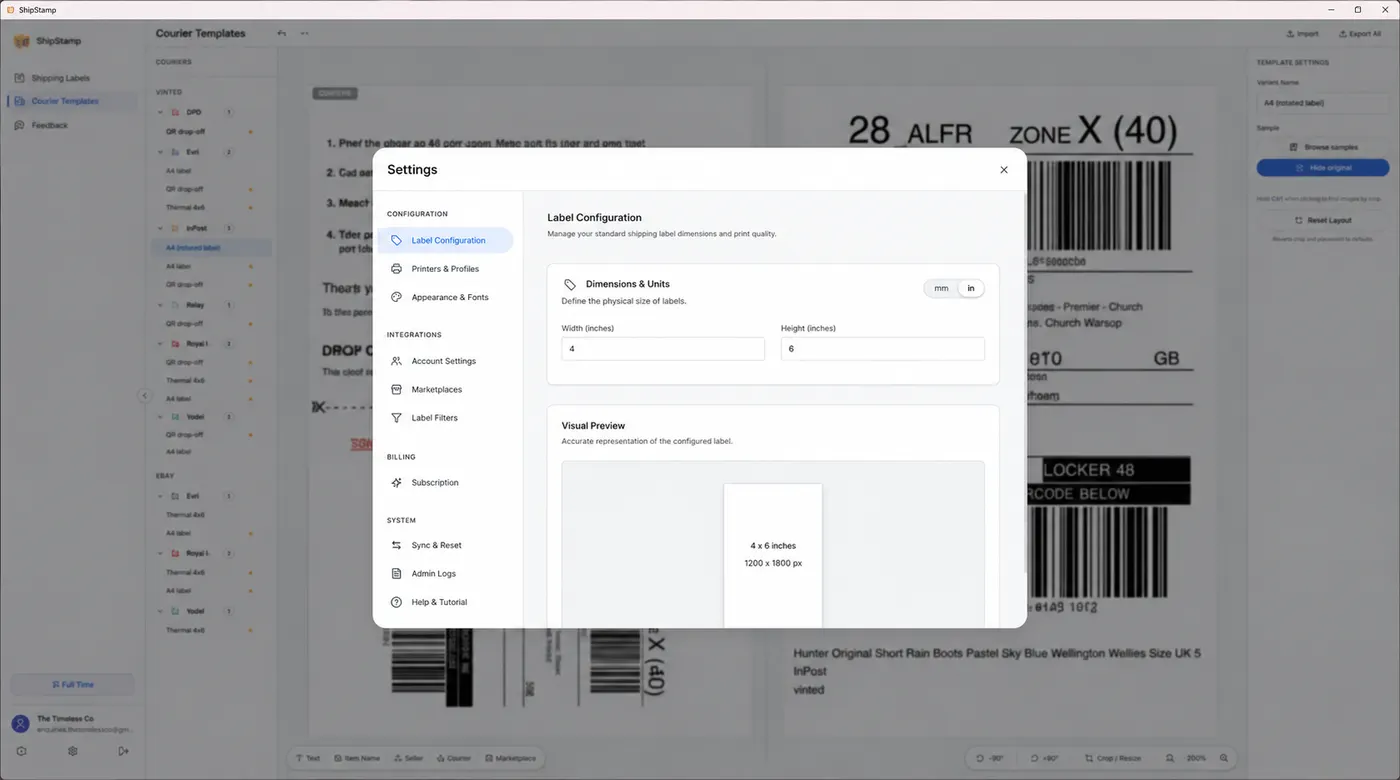Rotate the label by +90°

[x=1045, y=758]
